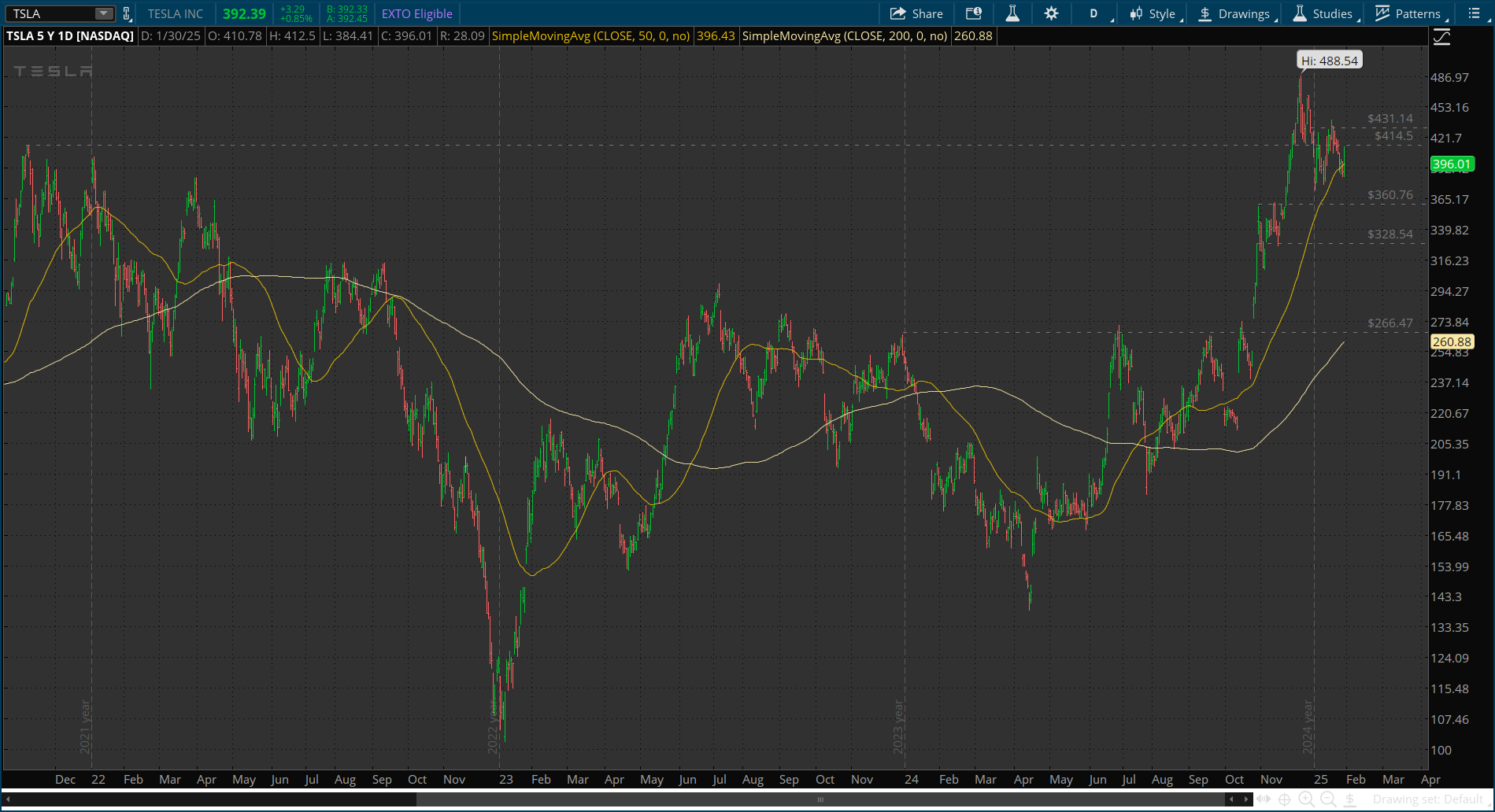Click the crosshair pan icon
The width and height of the screenshot is (1495, 812).
[1284, 799]
